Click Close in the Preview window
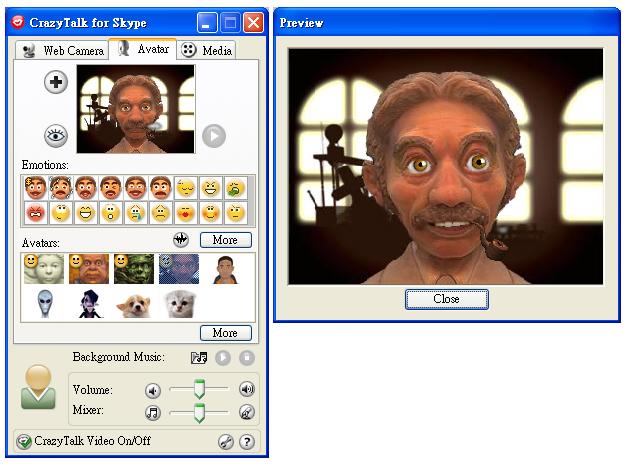The image size is (629, 464). tap(446, 299)
